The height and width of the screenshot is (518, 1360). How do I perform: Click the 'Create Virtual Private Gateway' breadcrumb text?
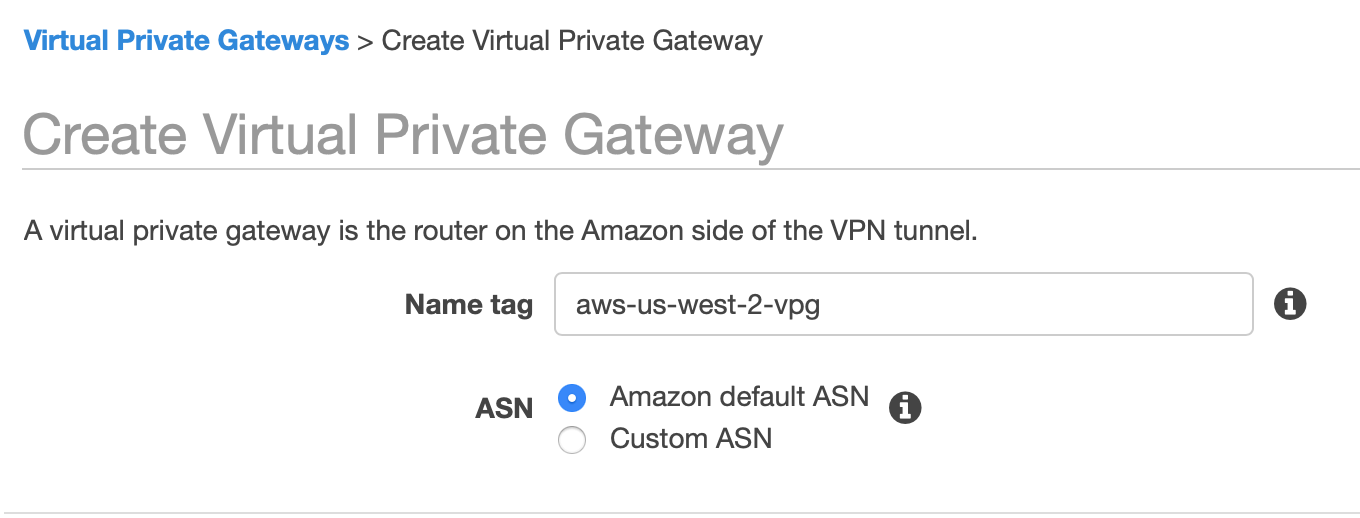click(572, 41)
